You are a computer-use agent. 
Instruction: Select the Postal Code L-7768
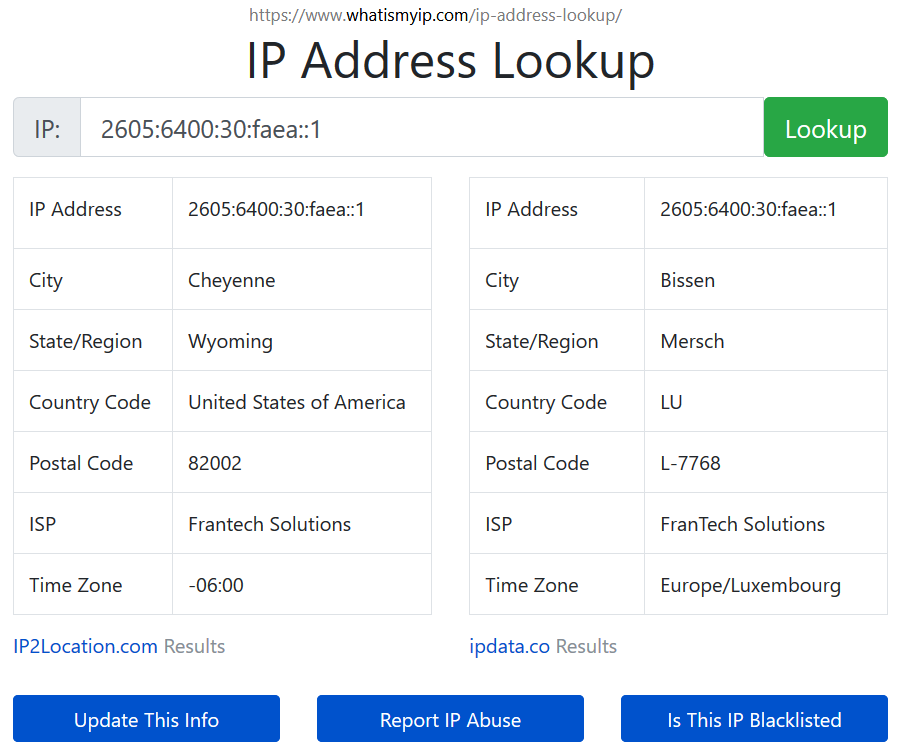pos(684,463)
